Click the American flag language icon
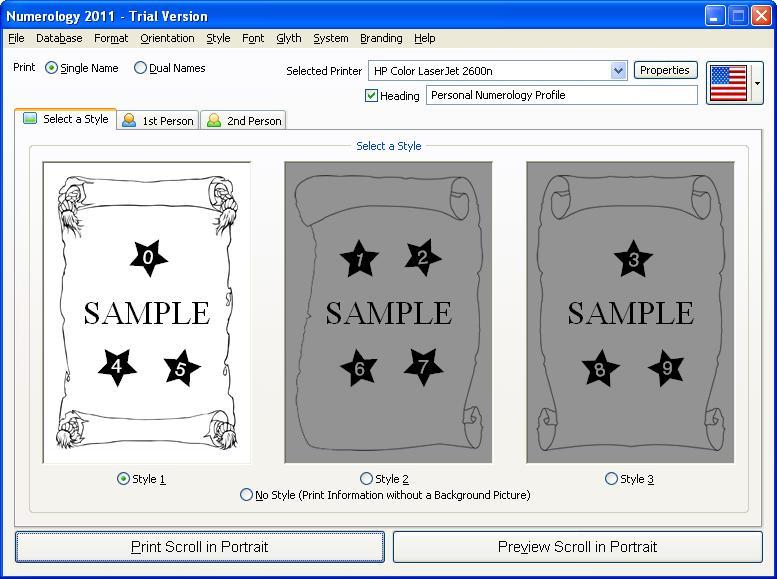This screenshot has height=579, width=777. 728,83
